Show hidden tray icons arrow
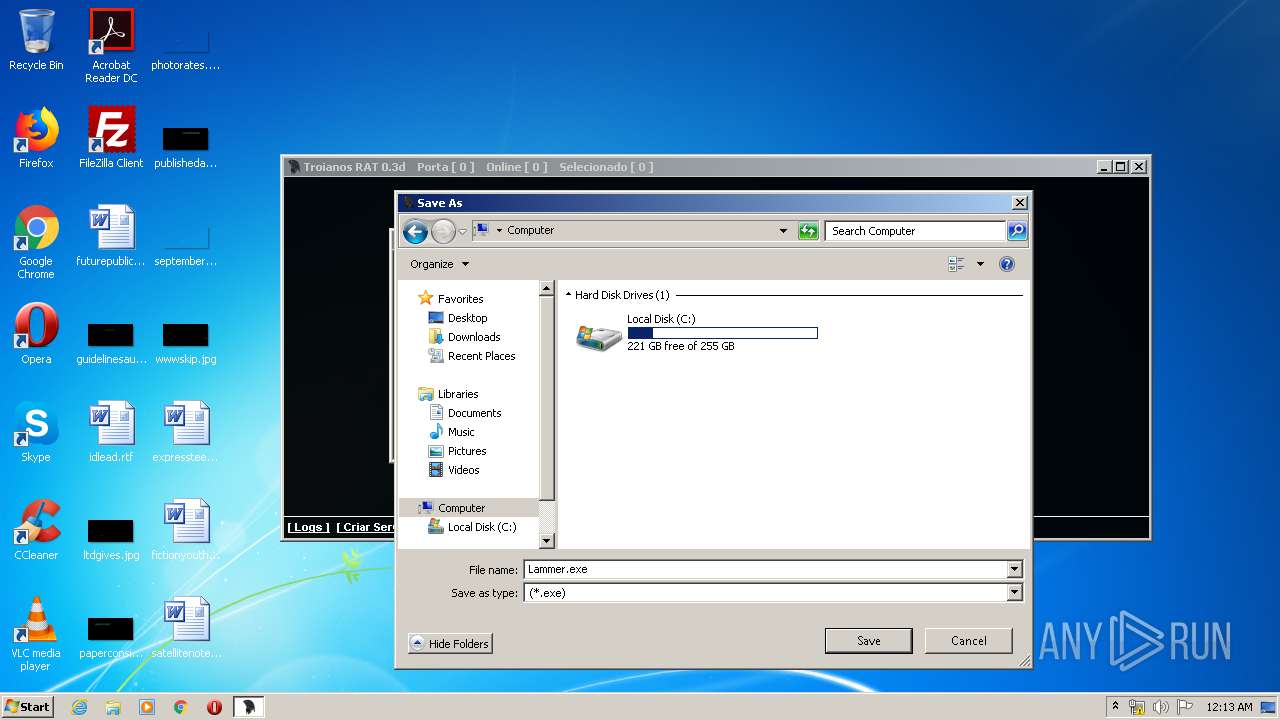 [x=1115, y=707]
